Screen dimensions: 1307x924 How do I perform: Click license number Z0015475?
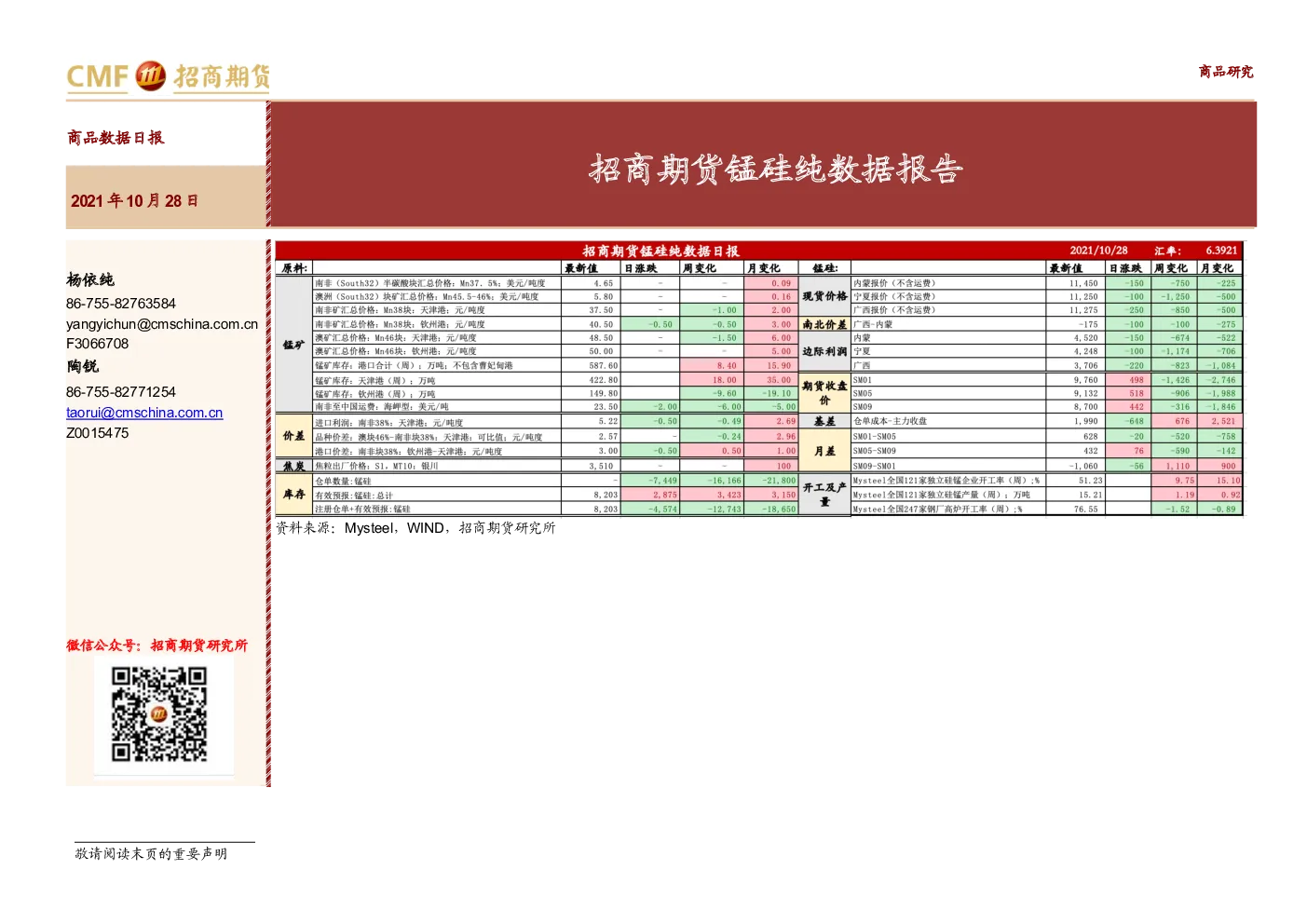[98, 433]
